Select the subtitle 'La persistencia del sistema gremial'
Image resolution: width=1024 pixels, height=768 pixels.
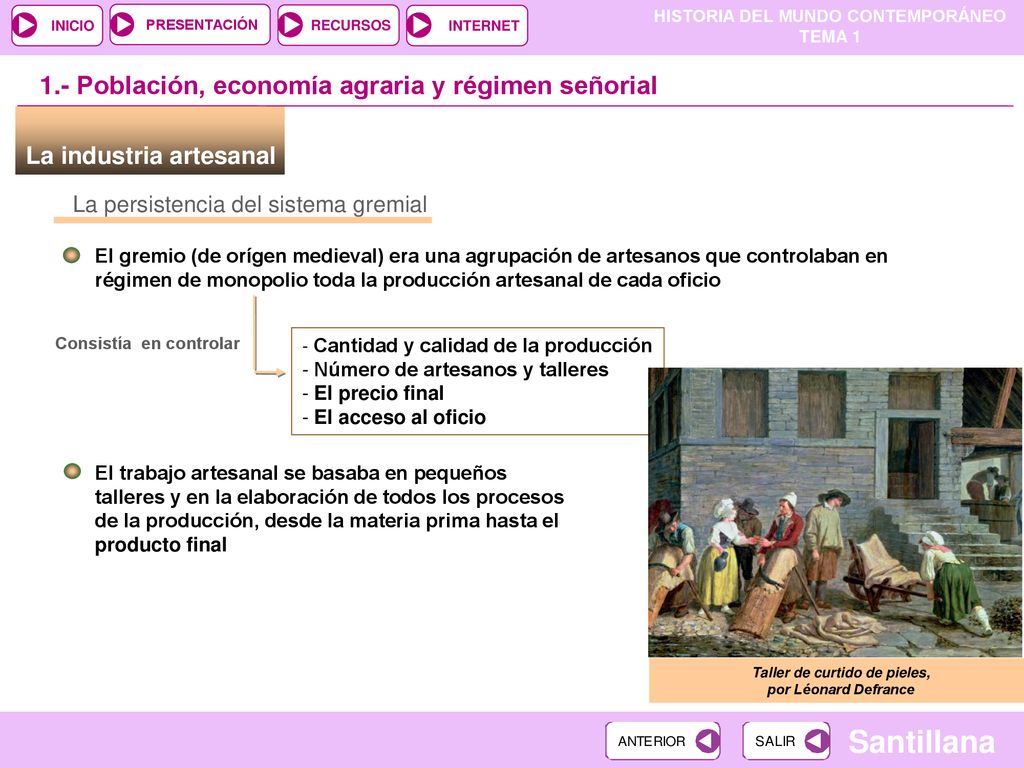249,204
